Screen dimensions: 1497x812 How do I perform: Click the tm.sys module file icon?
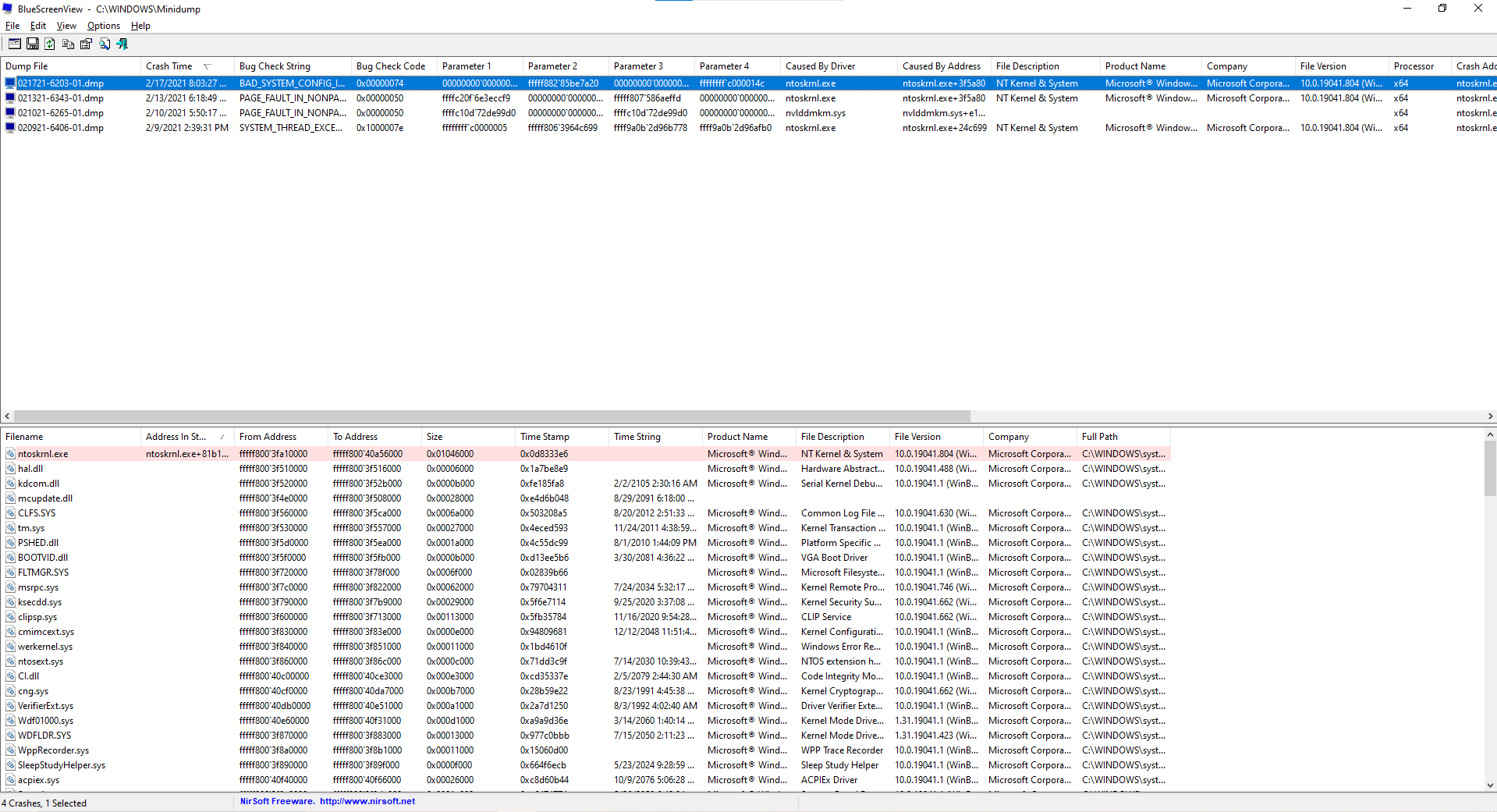coord(11,528)
